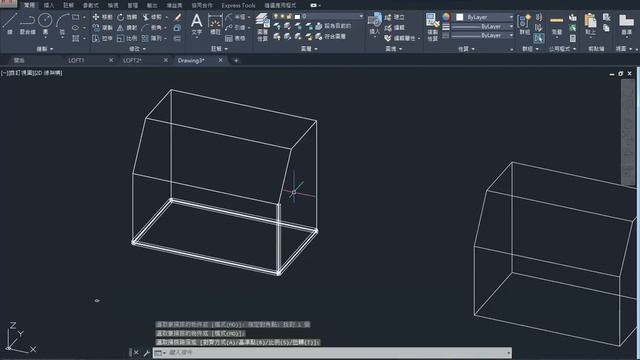The image size is (640, 360).
Task: Expand the Block (圖塊) panel
Action: (393, 49)
